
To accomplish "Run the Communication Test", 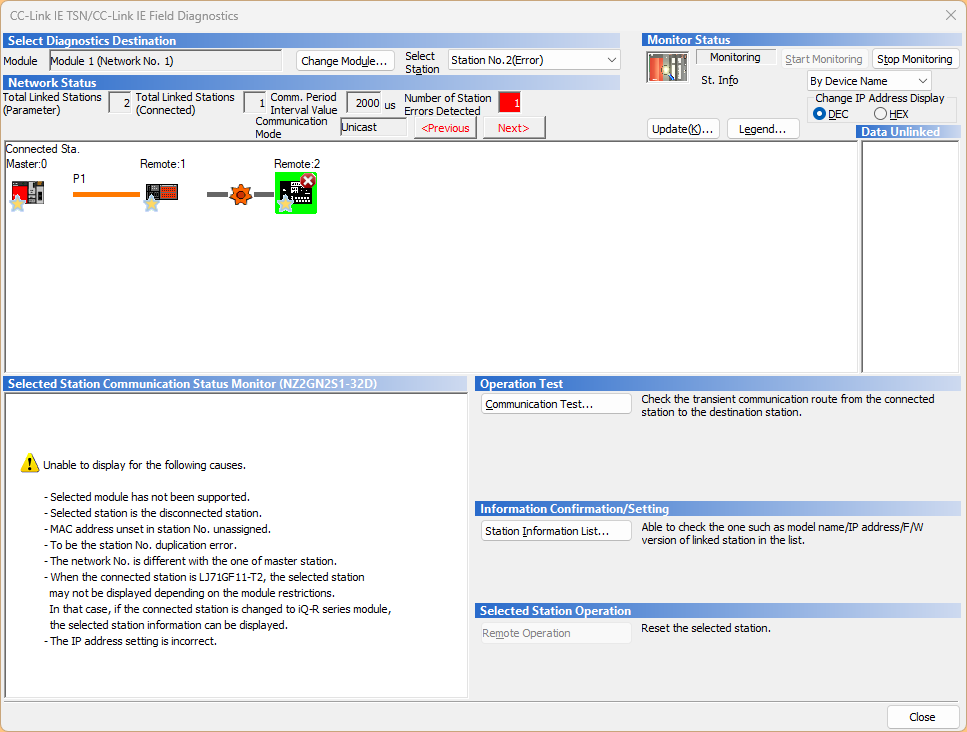I will 556,404.
